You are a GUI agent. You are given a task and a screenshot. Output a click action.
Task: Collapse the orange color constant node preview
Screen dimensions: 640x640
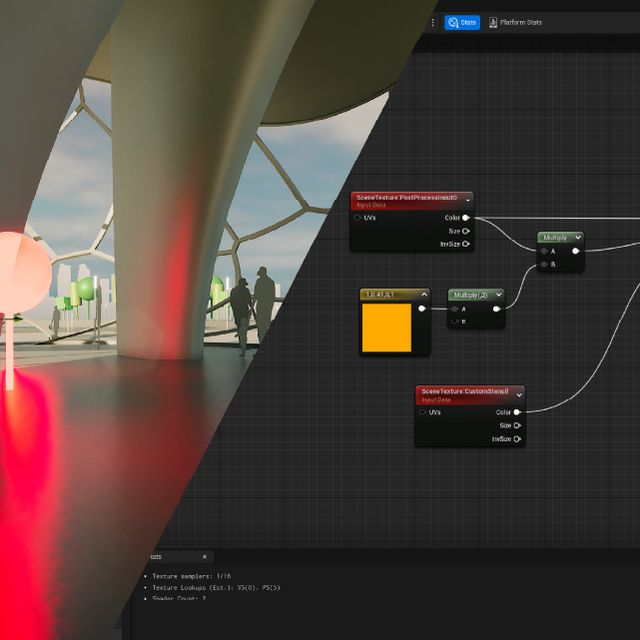(x=424, y=295)
